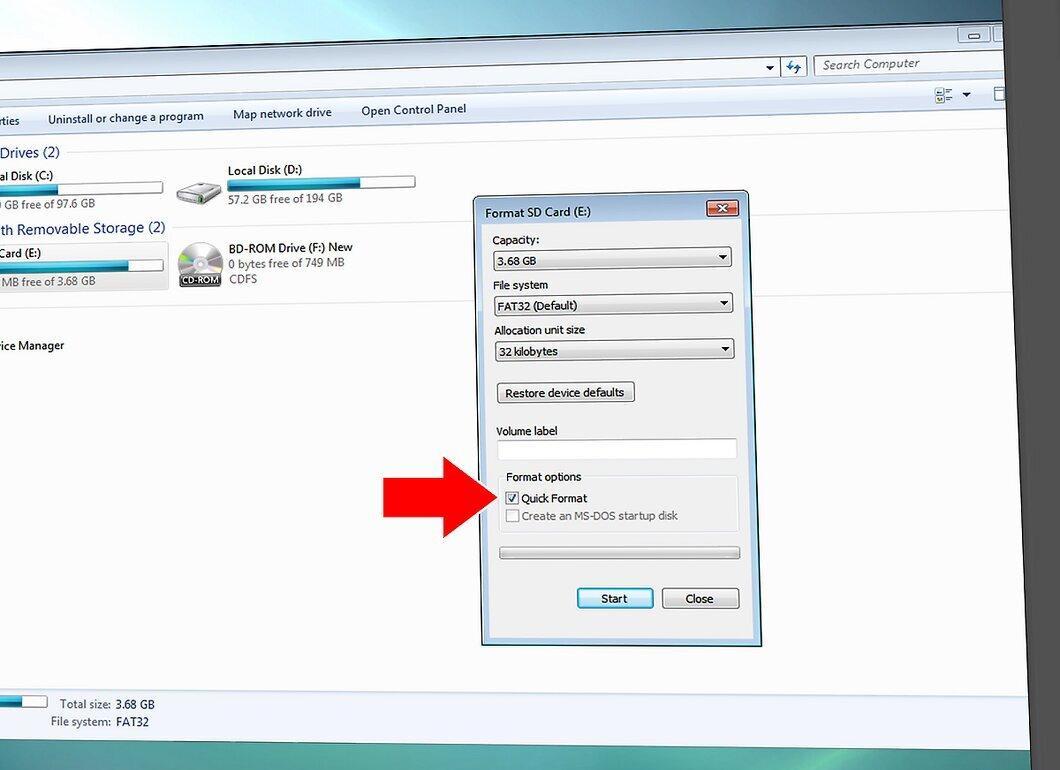
Task: Click Restore device defaults button
Action: click(565, 393)
